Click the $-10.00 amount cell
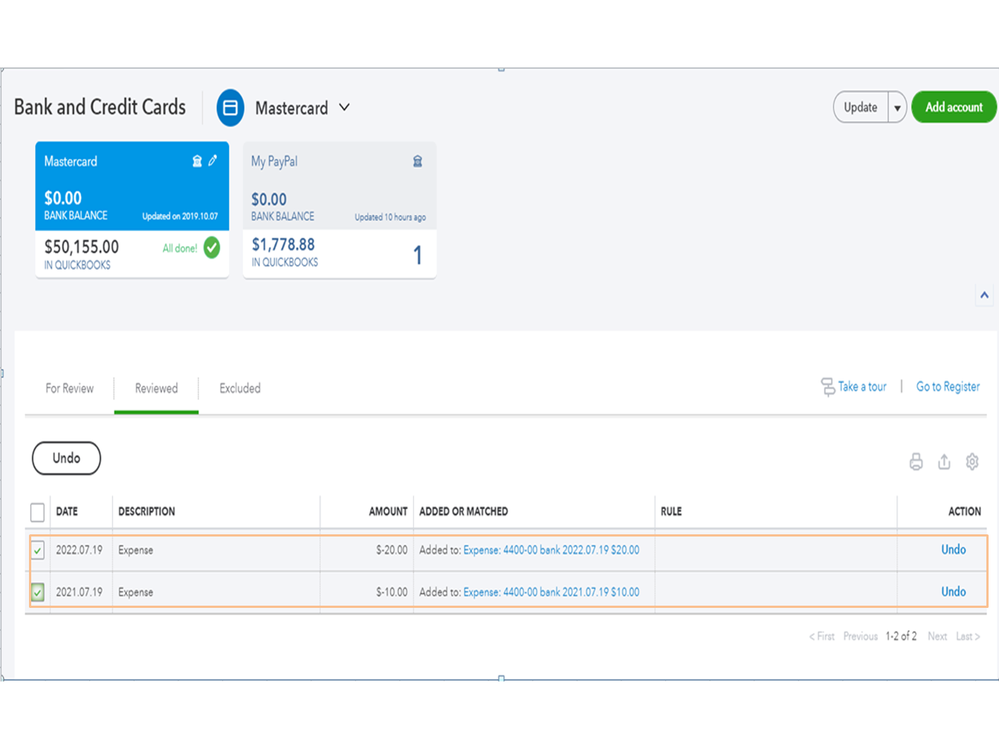The width and height of the screenshot is (999, 749). pos(392,592)
